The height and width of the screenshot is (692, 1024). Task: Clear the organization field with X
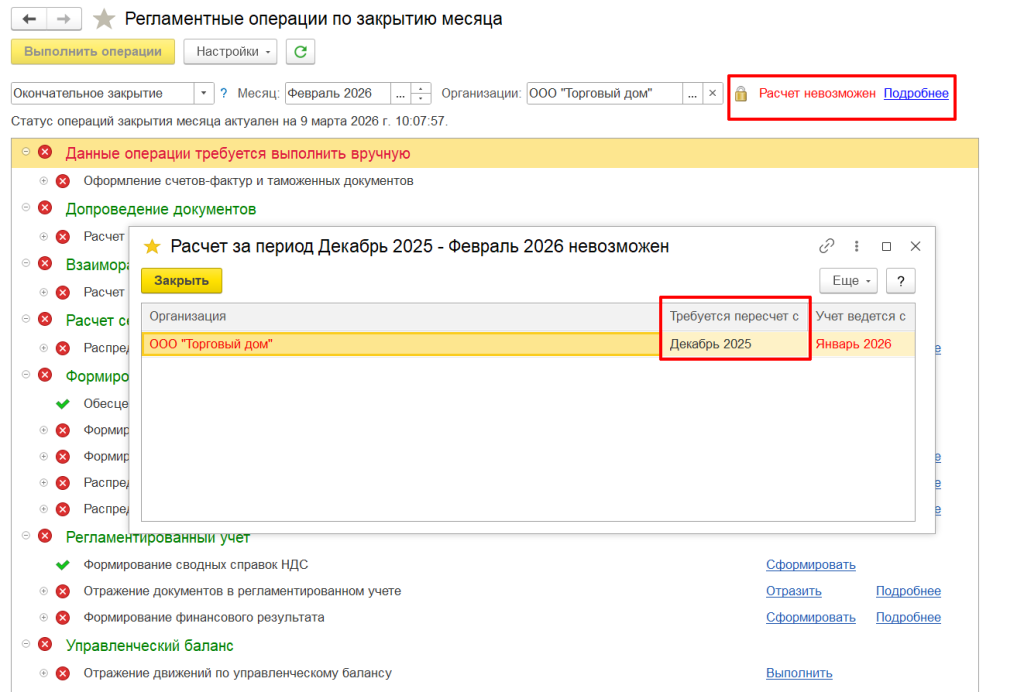712,93
